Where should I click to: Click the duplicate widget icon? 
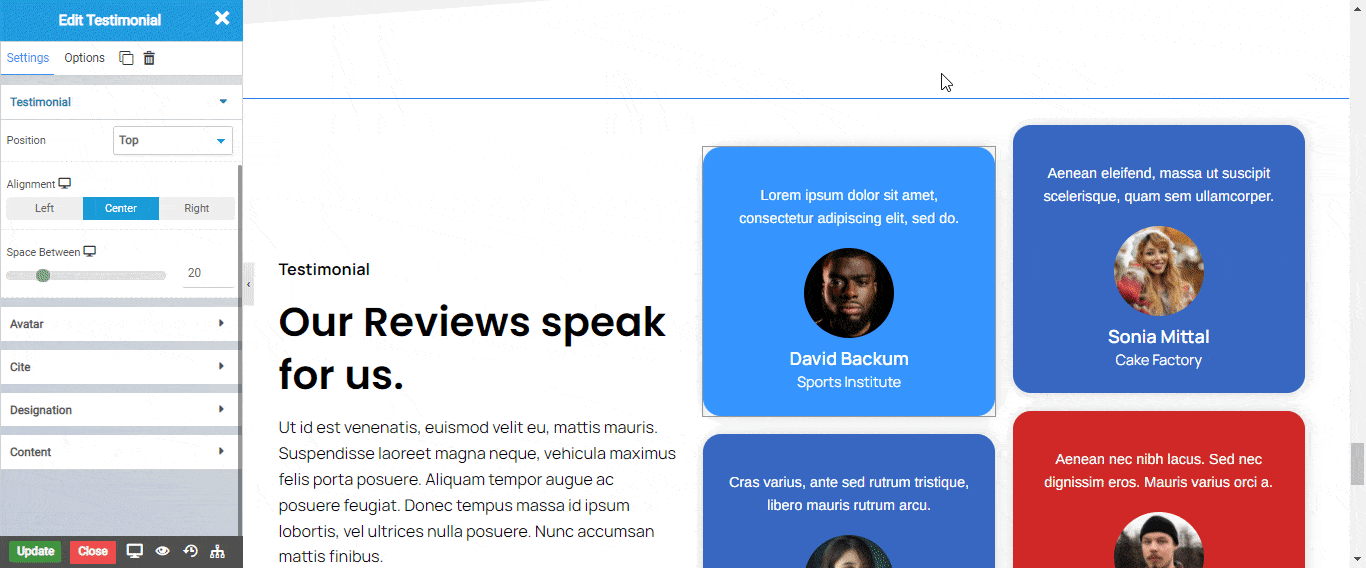[126, 58]
